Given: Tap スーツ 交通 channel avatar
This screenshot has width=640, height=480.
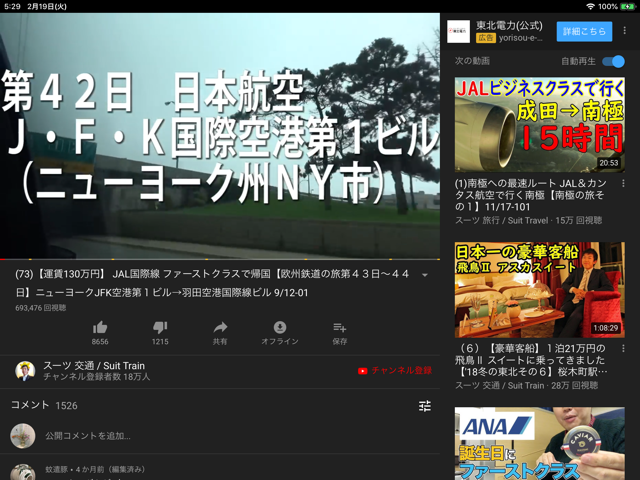Looking at the screenshot, I should [x=25, y=371].
